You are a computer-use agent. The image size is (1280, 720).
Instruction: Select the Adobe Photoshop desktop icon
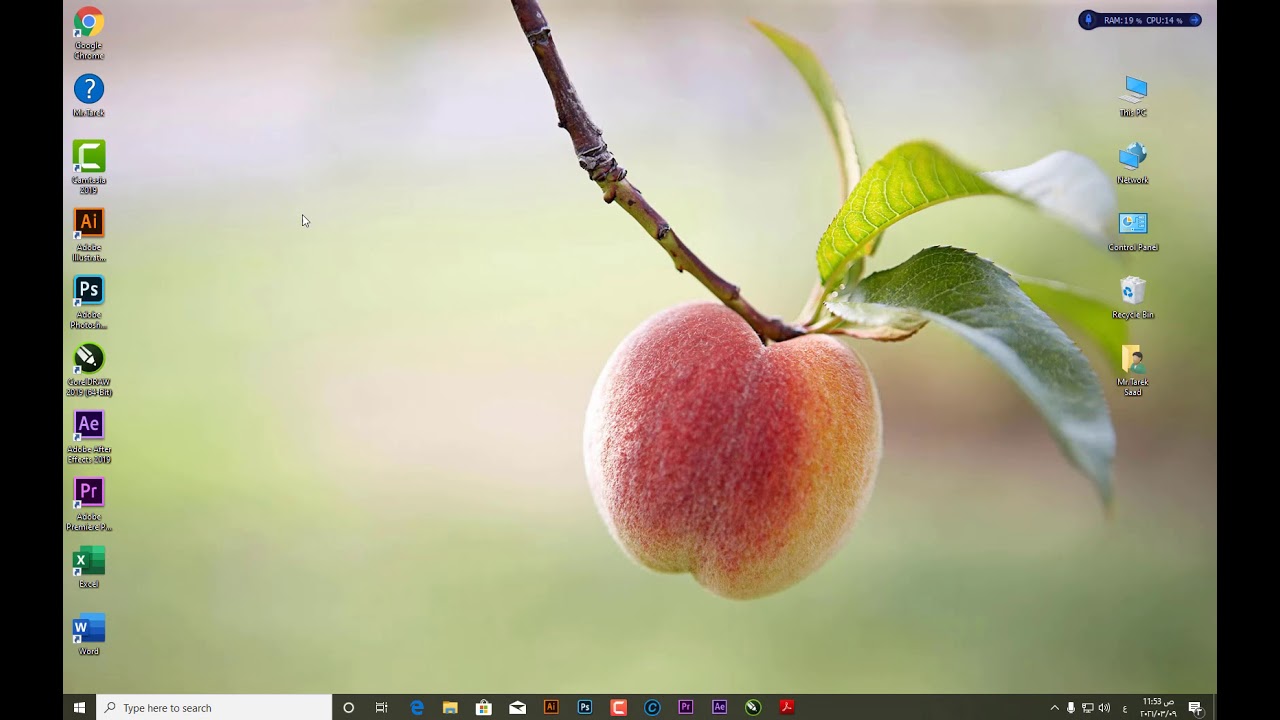[88, 302]
